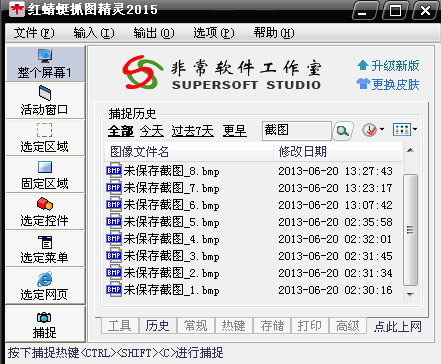Screen dimensions: 441x364
Task: Show 全部 capture history
Action: (x=121, y=131)
